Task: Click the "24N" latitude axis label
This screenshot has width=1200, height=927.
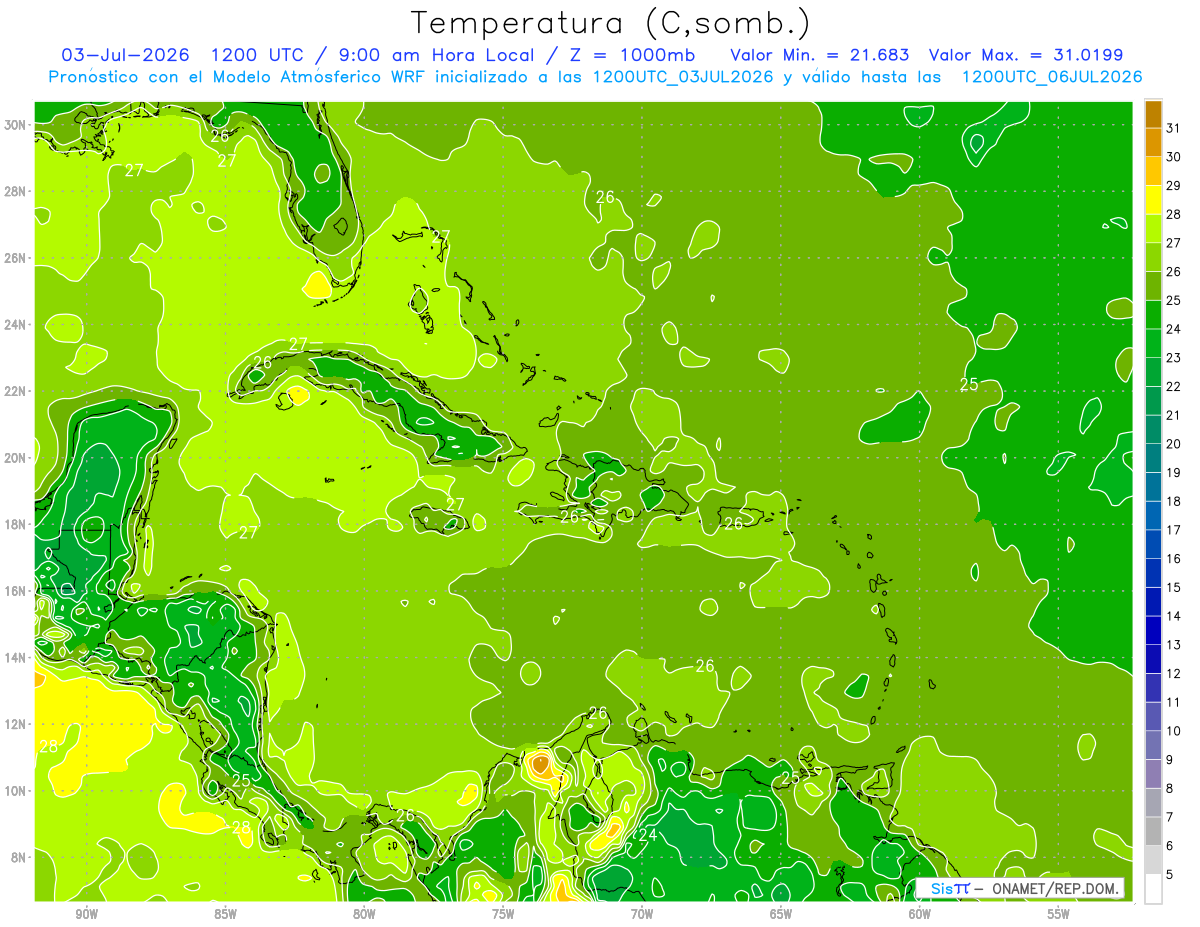Action: click(16, 324)
